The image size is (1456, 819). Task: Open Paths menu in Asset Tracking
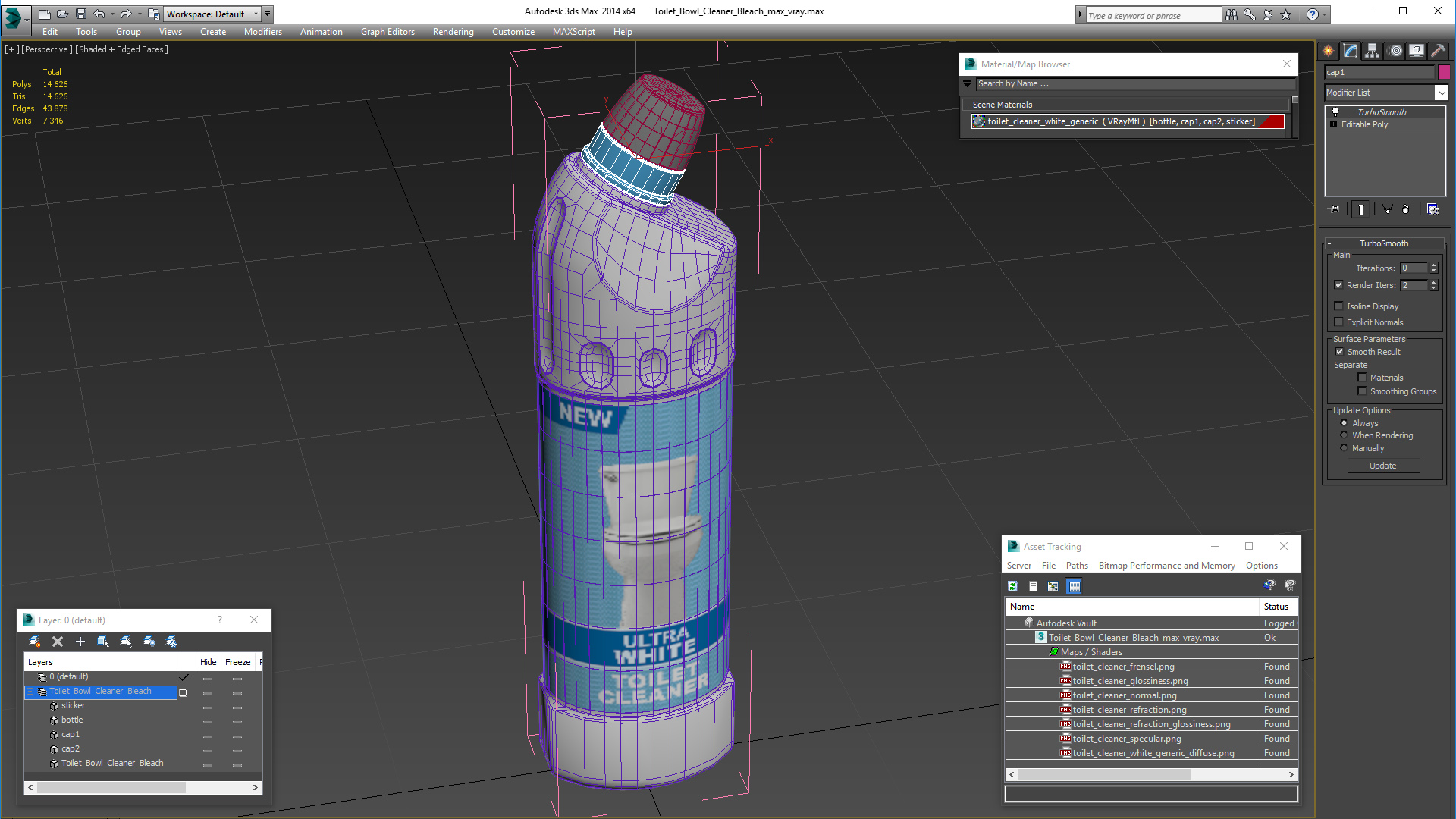coord(1077,566)
